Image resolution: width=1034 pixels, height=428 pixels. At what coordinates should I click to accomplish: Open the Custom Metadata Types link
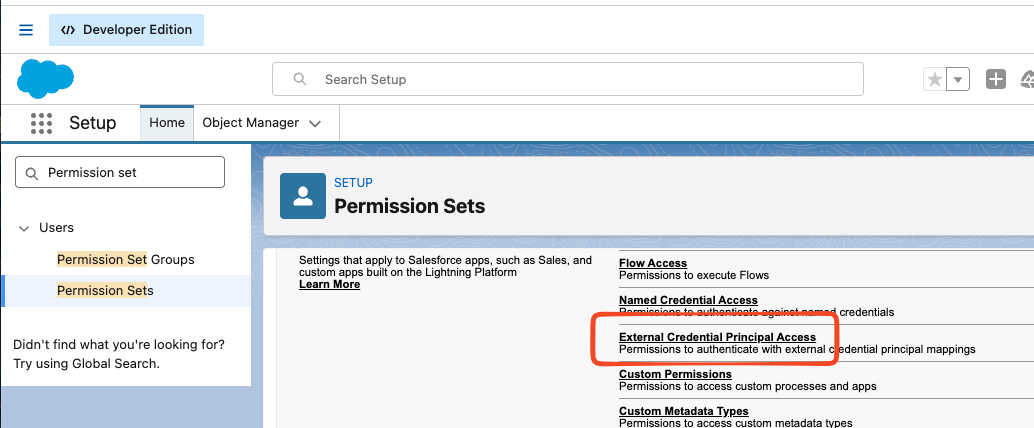click(684, 411)
